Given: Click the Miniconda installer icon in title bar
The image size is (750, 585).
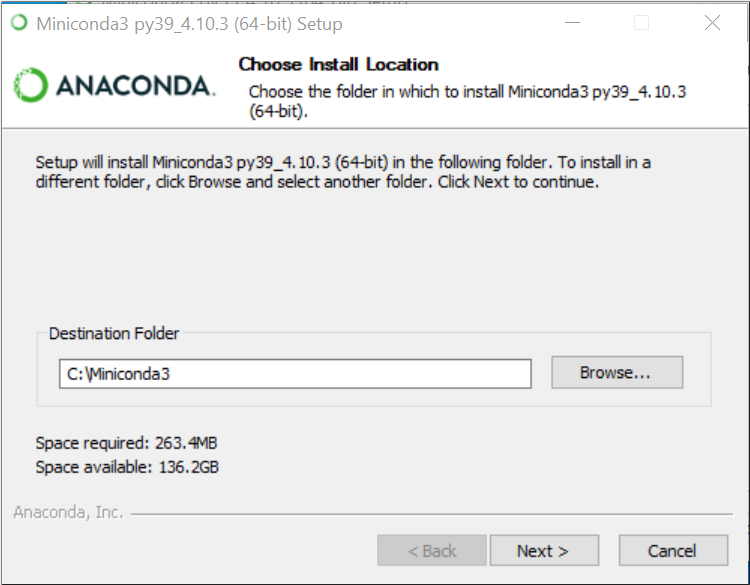Looking at the screenshot, I should [19, 22].
